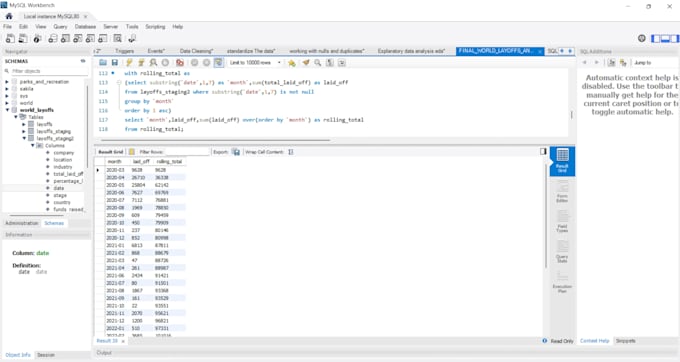Create a new function icon
The width and height of the screenshot is (680, 362).
[x=103, y=39]
